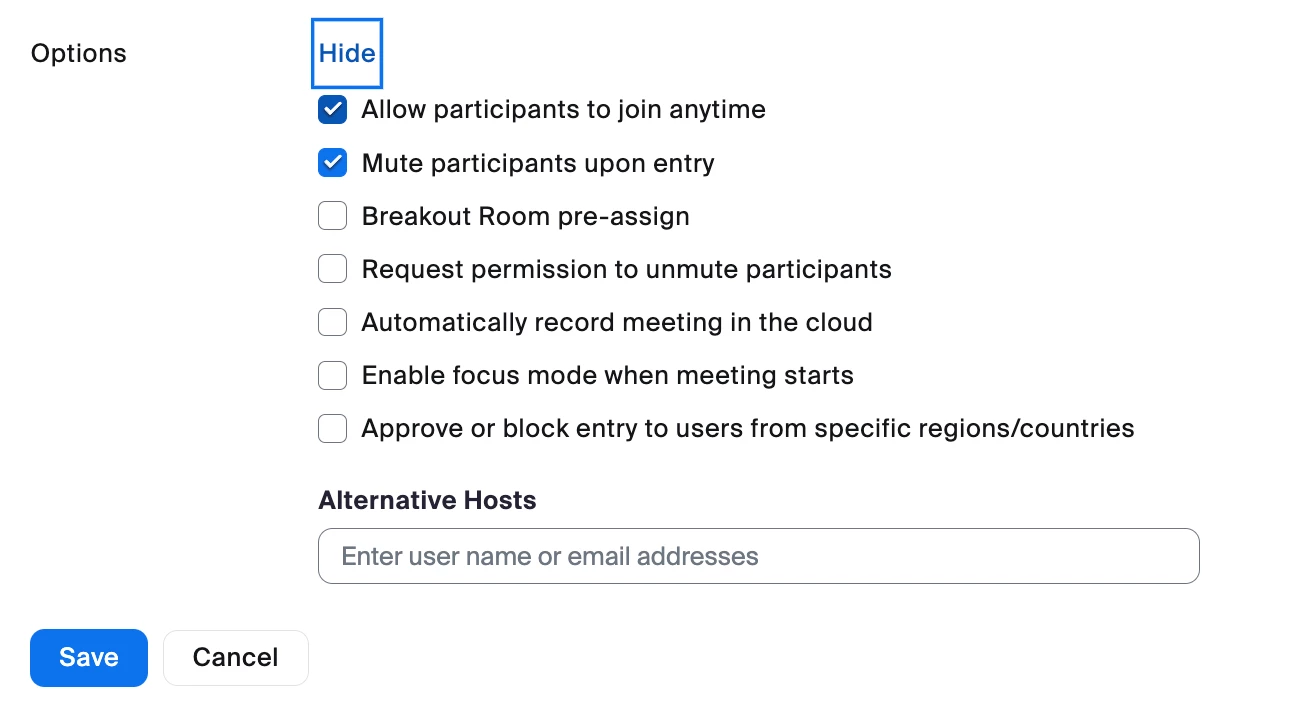Click the "Allow participants to join anytime" label text
The image size is (1296, 722).
(563, 110)
